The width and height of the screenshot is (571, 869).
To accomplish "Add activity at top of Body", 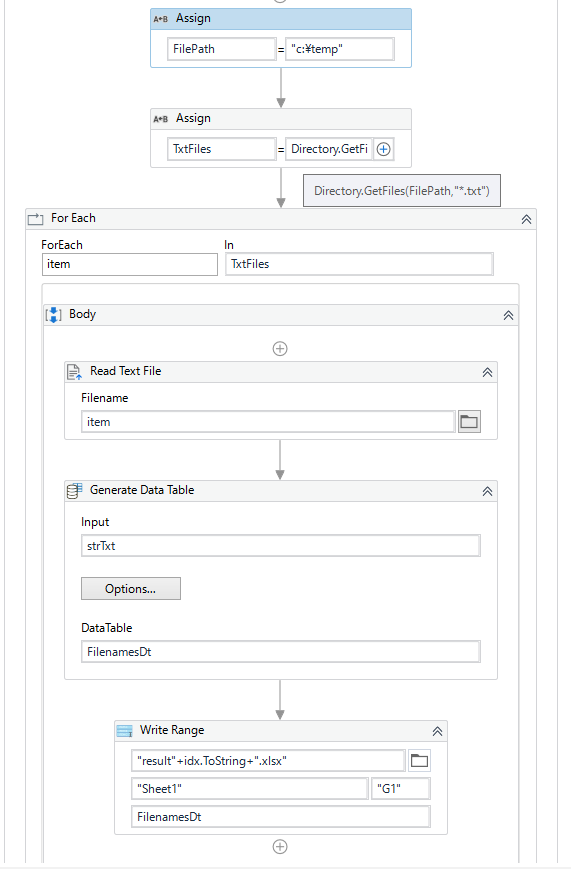I will (280, 349).
